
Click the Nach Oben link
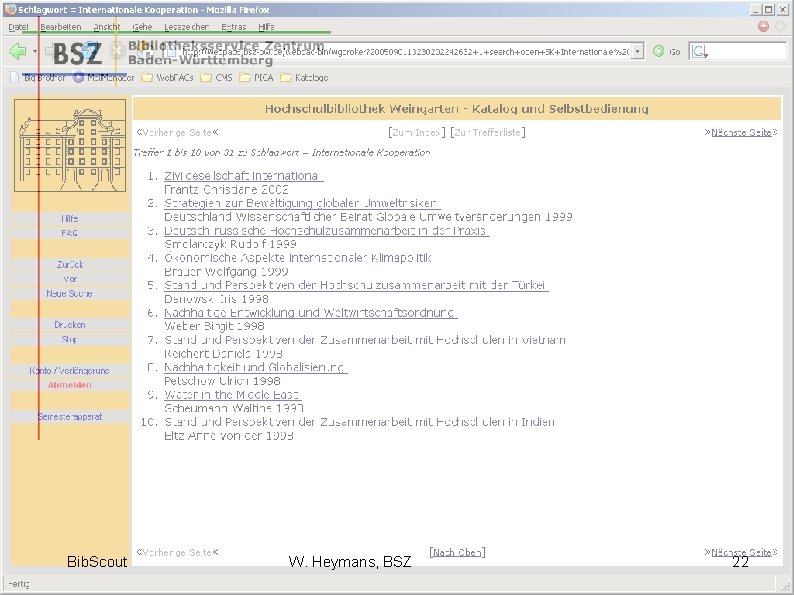(457, 552)
